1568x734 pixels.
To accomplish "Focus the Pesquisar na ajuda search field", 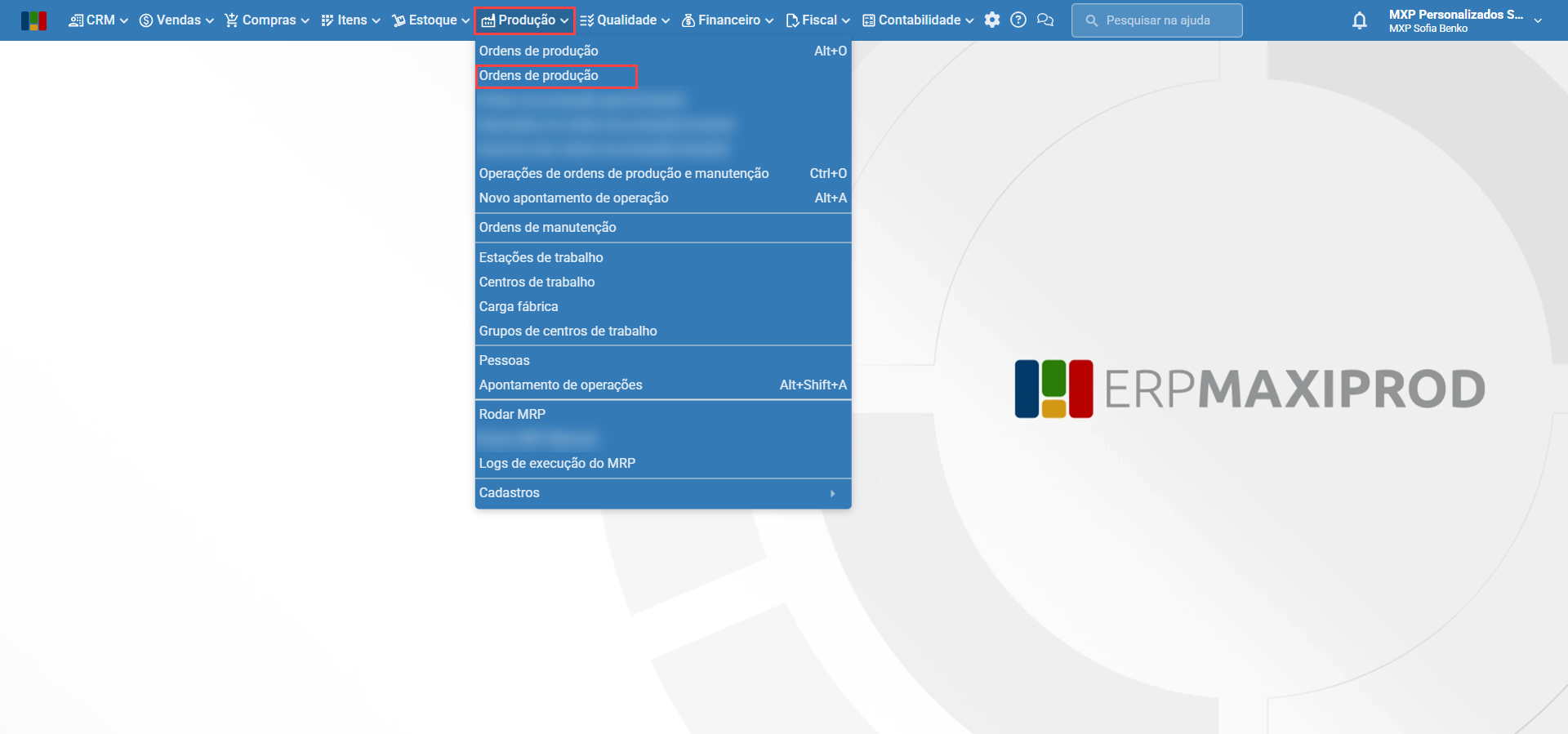I will pos(1157,20).
